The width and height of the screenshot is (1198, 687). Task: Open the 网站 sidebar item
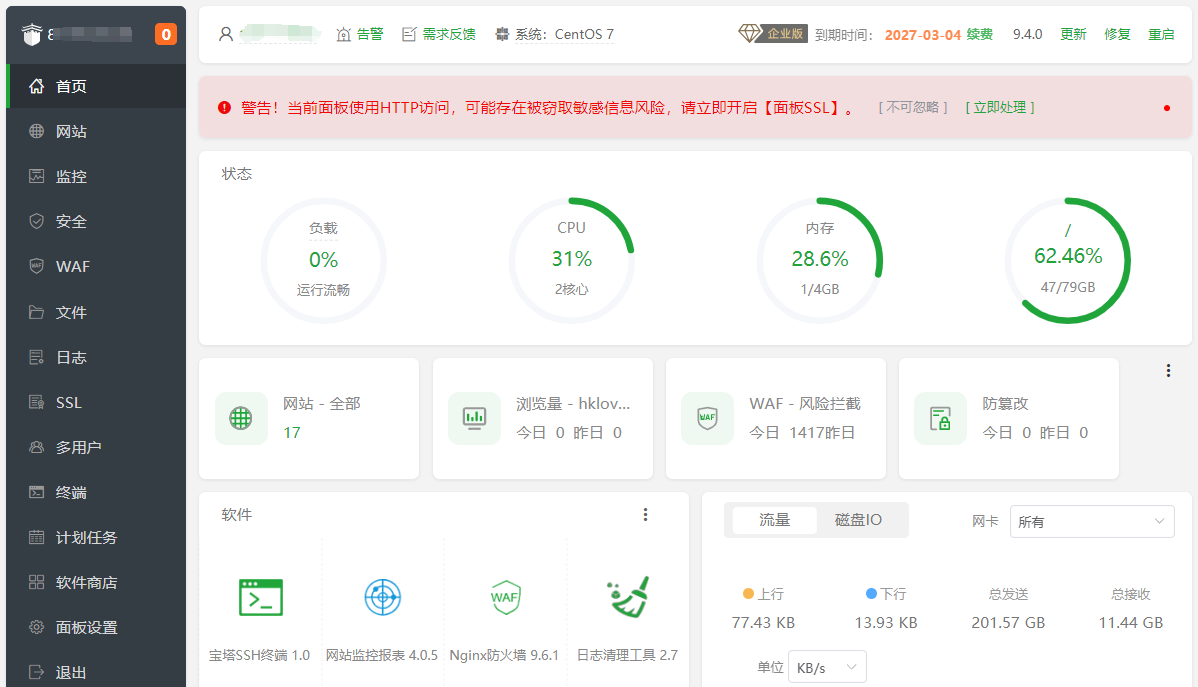coord(96,131)
